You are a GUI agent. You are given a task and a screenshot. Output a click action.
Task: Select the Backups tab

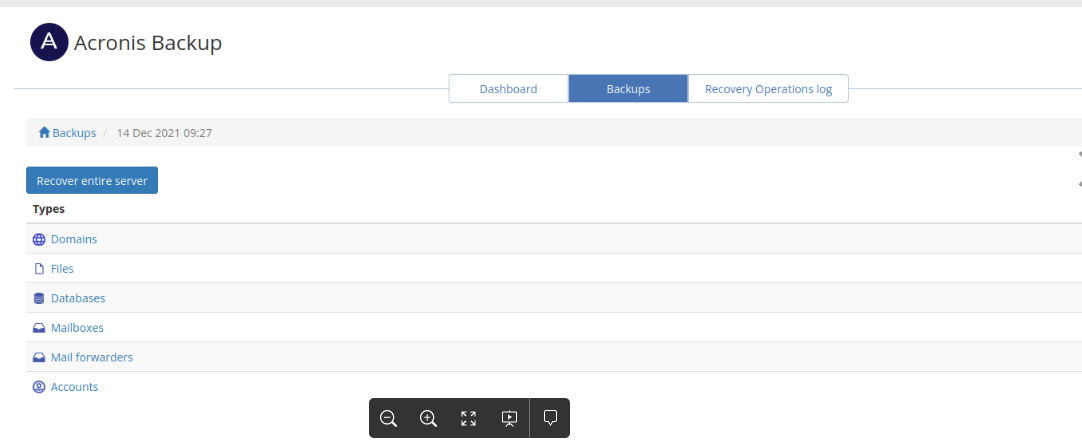628,88
